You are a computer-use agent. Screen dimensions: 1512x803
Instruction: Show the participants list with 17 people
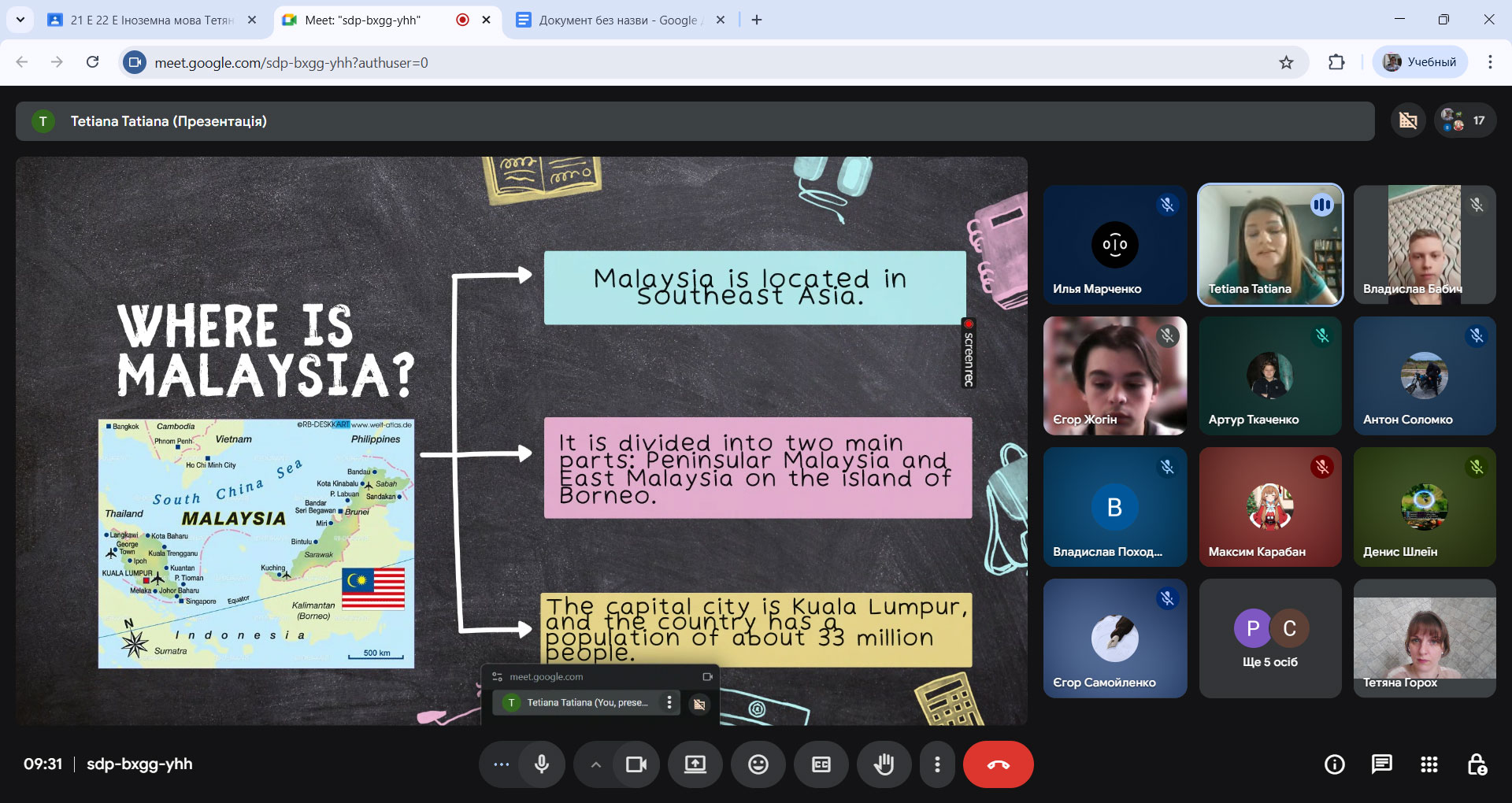pyautogui.click(x=1464, y=120)
